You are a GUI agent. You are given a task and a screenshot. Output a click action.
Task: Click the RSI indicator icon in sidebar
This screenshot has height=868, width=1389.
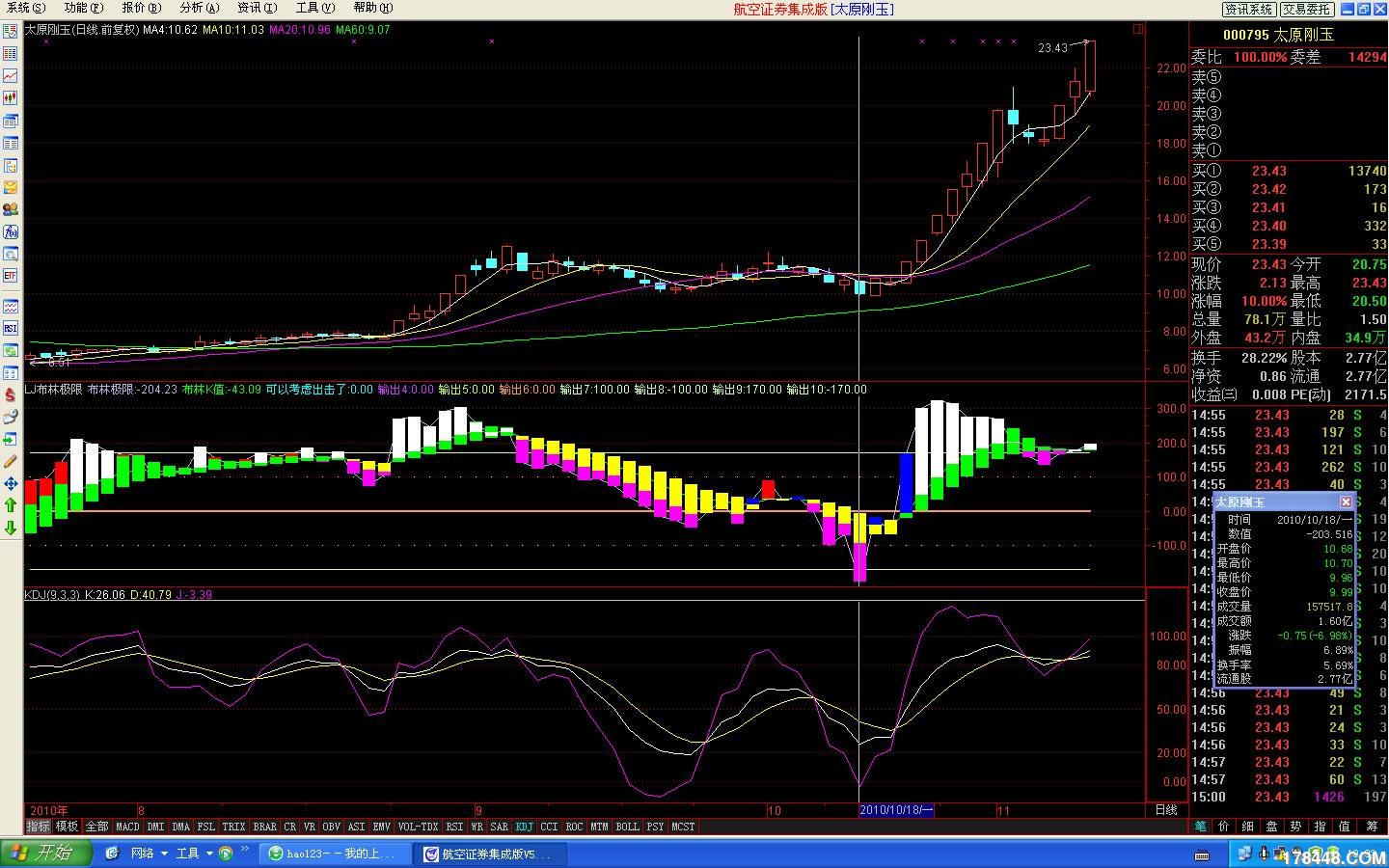pos(11,329)
